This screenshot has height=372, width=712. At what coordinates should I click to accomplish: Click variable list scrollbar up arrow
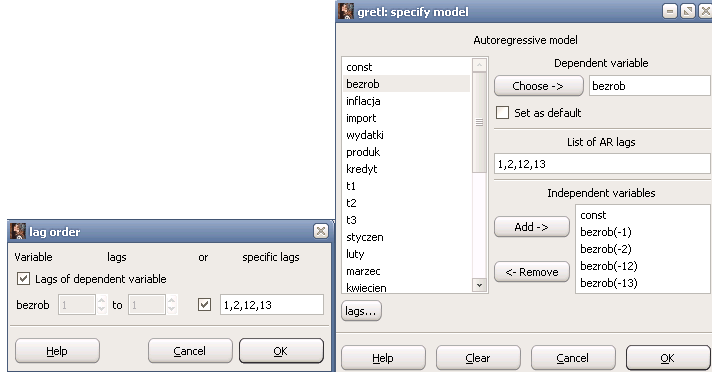click(x=479, y=65)
